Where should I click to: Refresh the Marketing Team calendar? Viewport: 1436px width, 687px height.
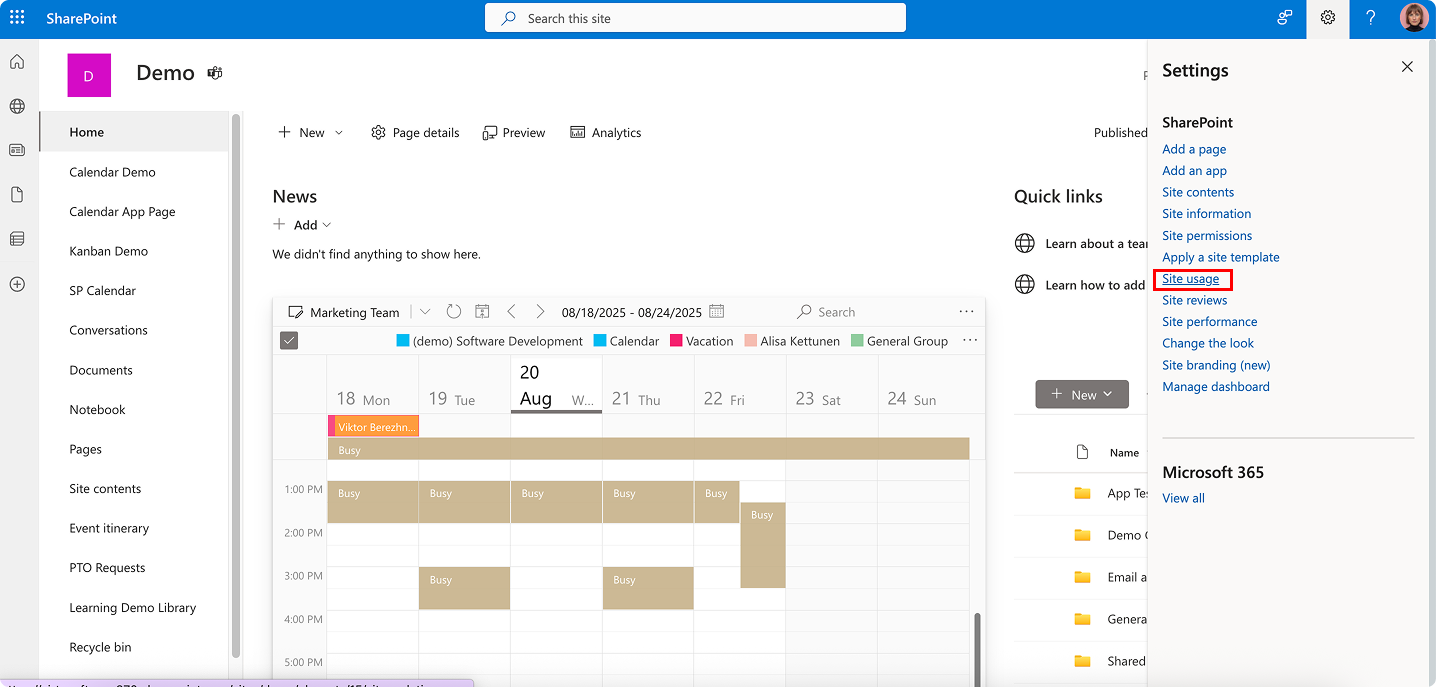click(x=453, y=311)
